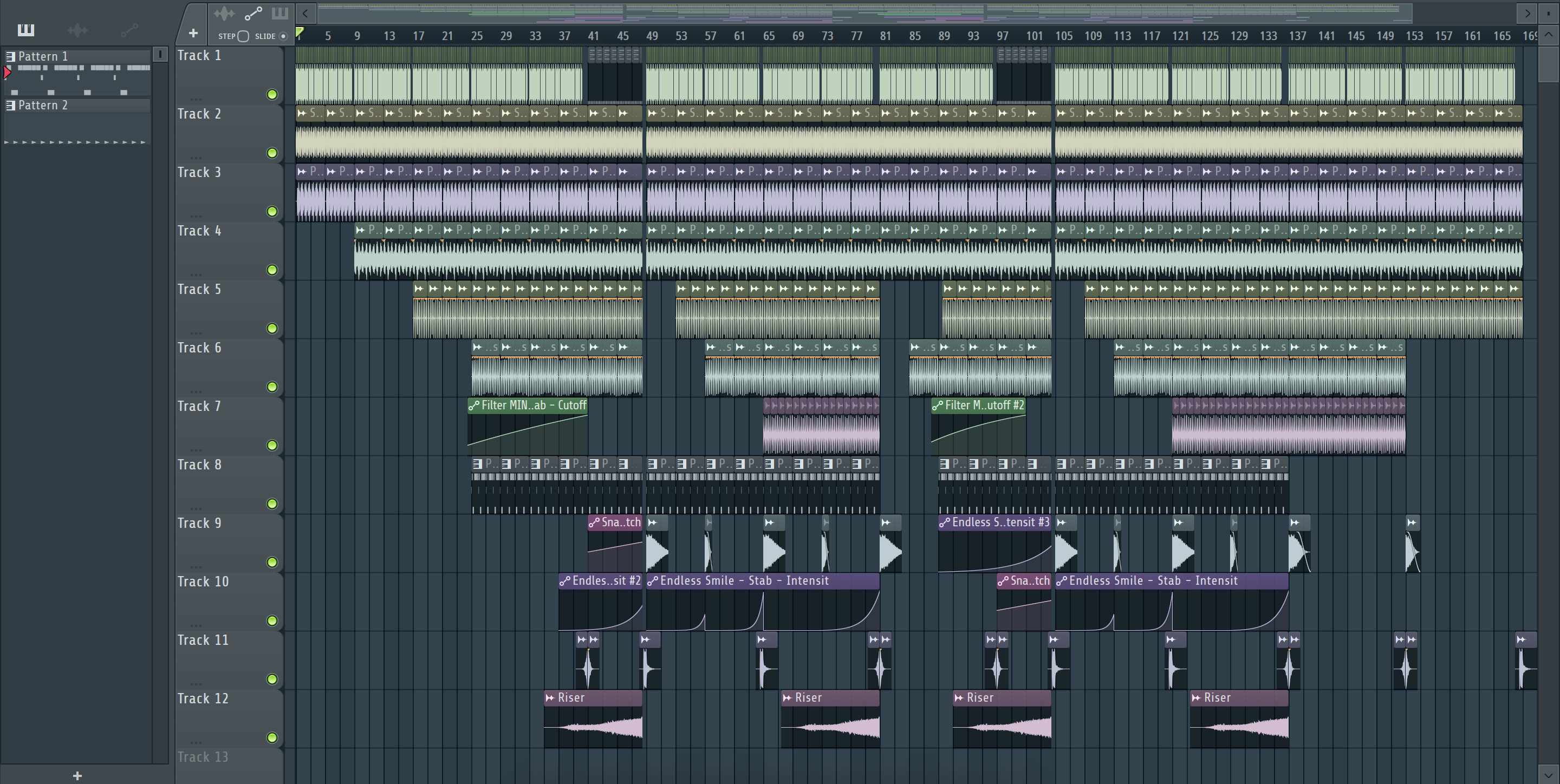
Task: Click the picker panel zoom handle
Action: [x=160, y=55]
